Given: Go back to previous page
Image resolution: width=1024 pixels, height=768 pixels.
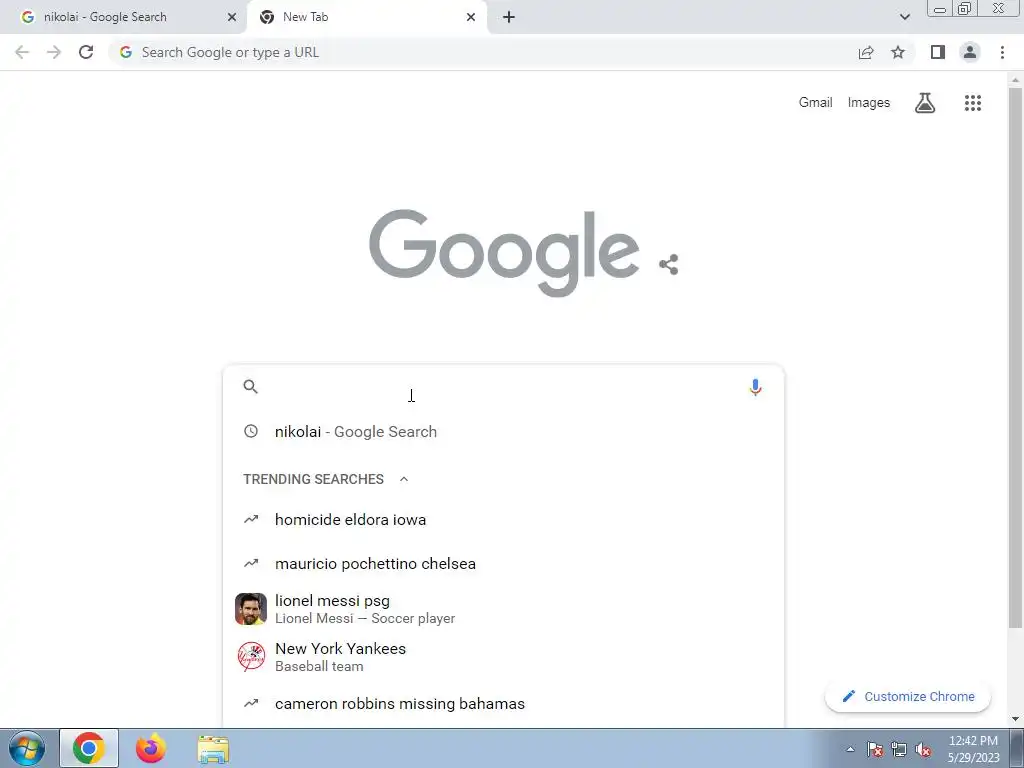Looking at the screenshot, I should [22, 52].
